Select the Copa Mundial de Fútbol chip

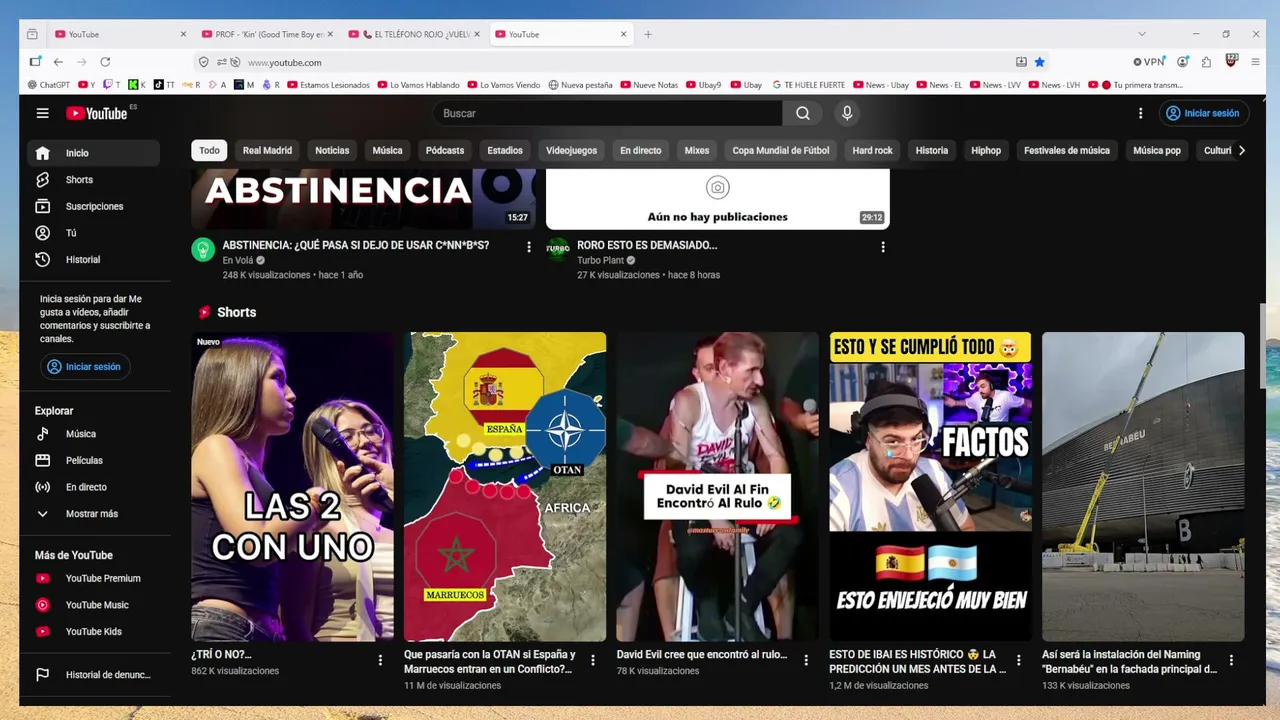click(x=781, y=151)
